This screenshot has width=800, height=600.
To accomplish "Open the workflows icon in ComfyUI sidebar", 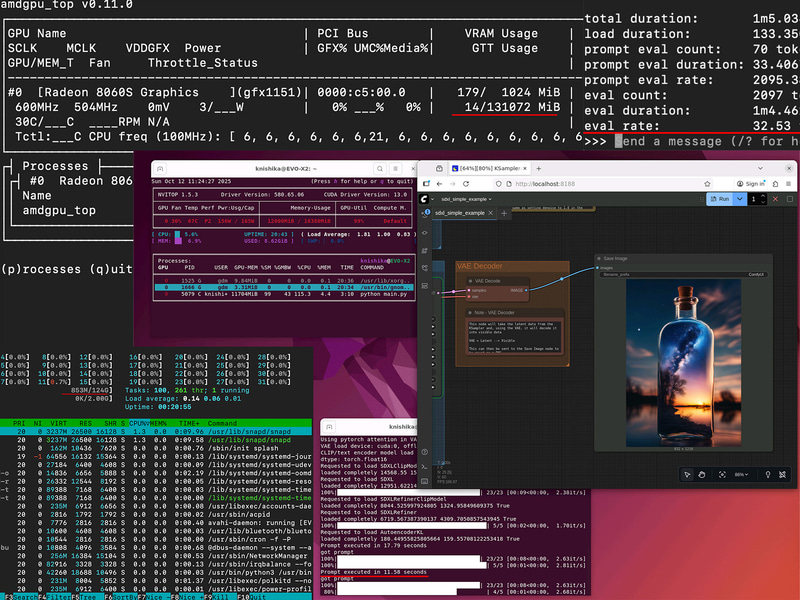I will [424, 286].
